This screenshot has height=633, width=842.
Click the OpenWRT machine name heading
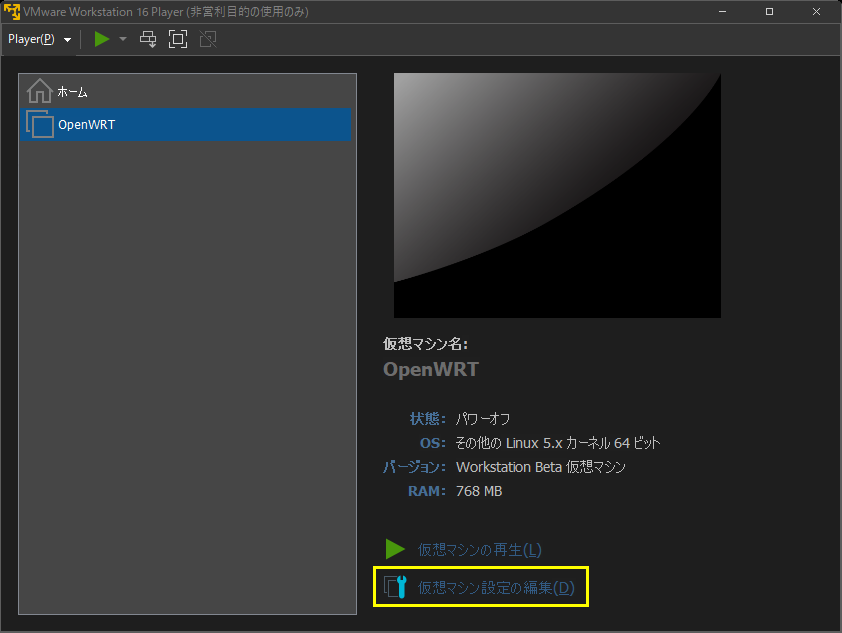431,369
